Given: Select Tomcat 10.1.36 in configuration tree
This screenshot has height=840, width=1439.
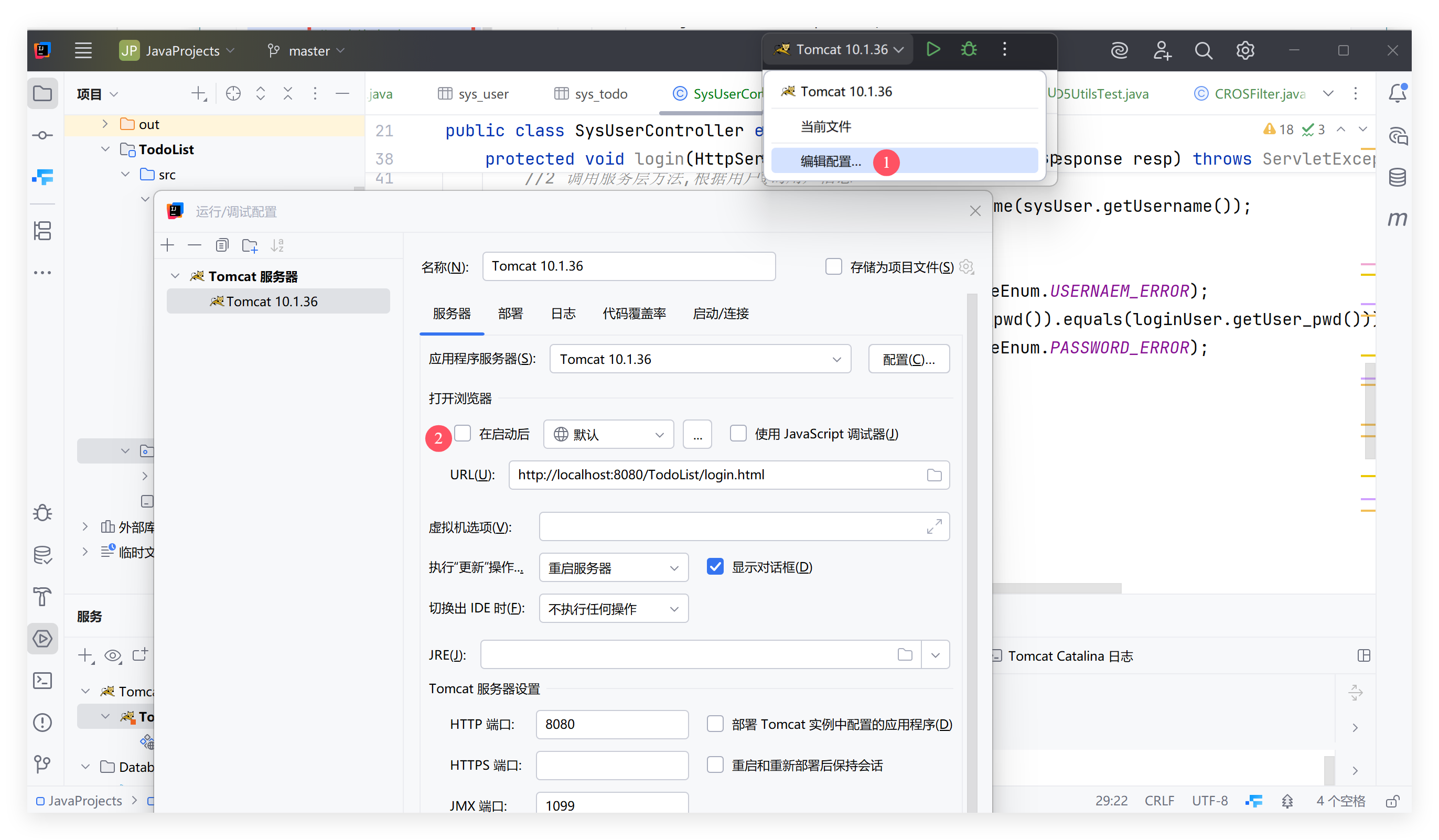Looking at the screenshot, I should coord(278,301).
